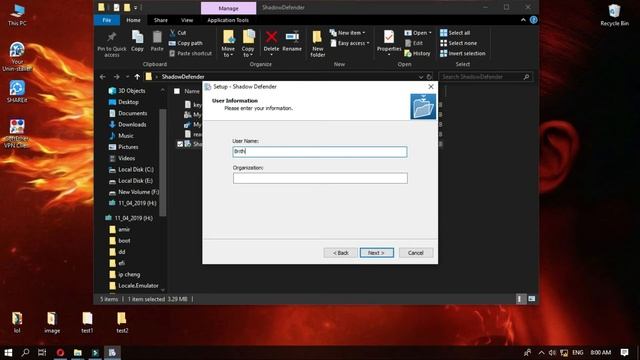
Task: Select the SHAREit desktop icon
Action: [x=17, y=91]
